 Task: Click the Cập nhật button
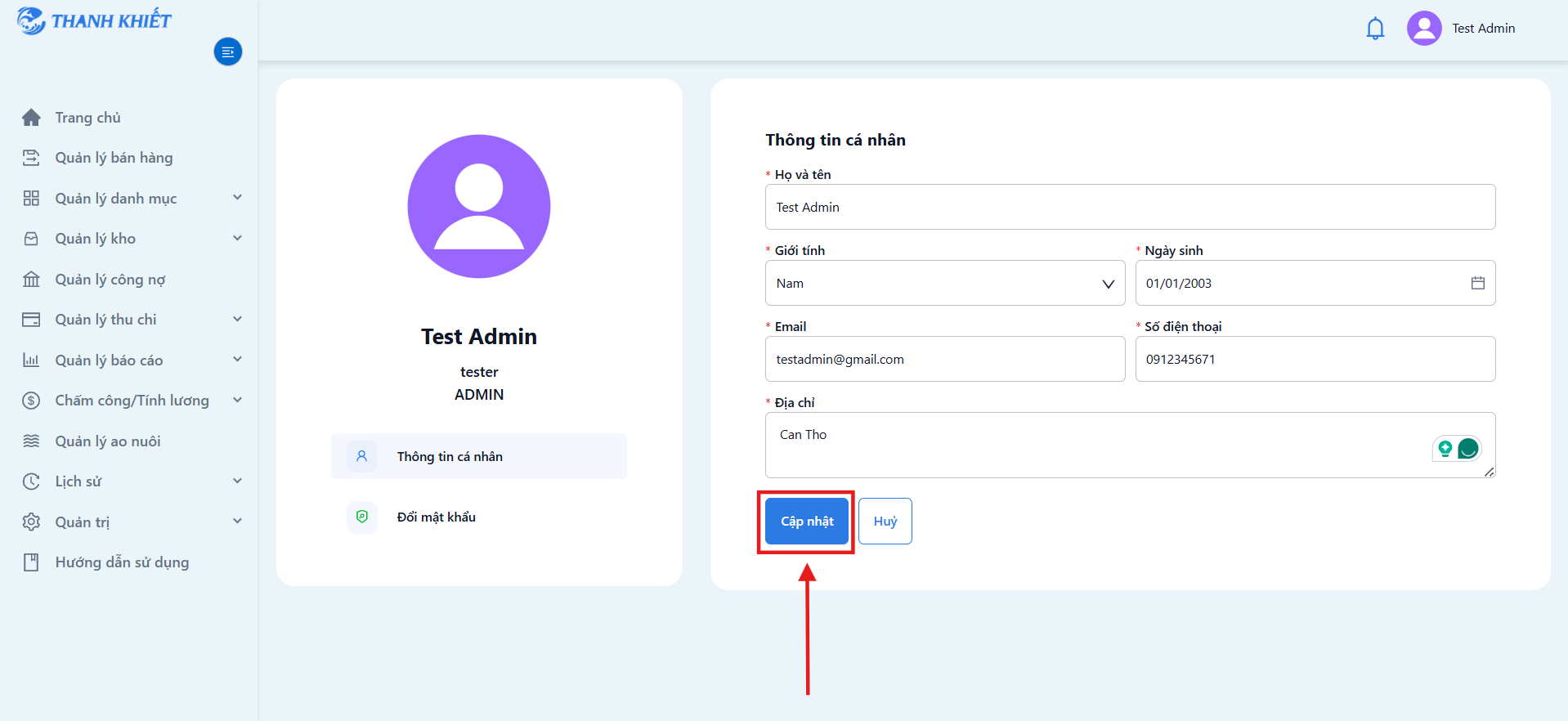[x=807, y=522]
